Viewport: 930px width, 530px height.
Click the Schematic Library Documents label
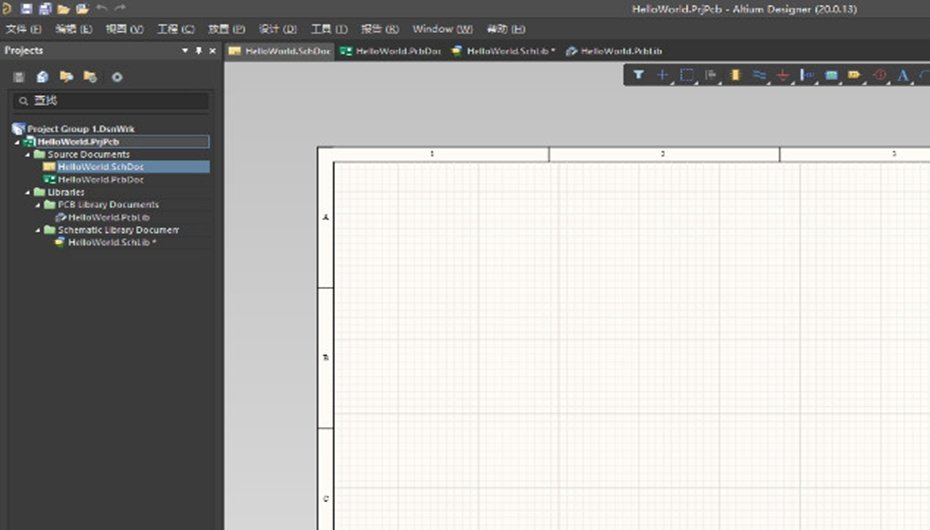118,230
